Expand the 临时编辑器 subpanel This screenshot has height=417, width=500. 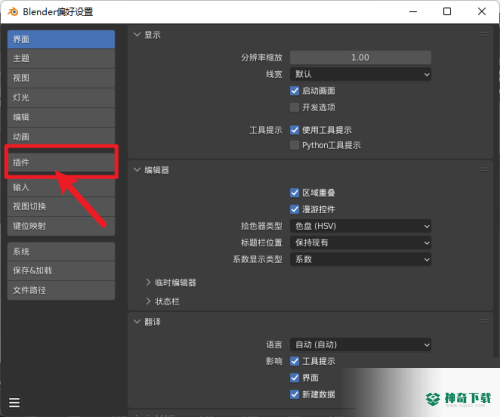[148, 283]
